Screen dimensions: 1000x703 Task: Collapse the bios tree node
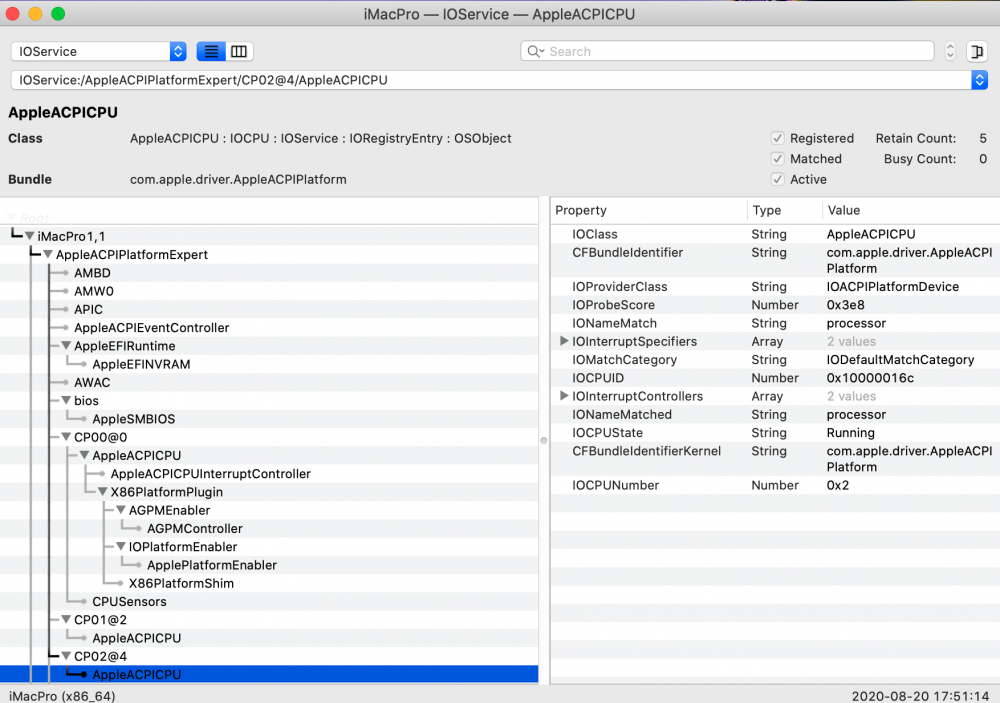click(x=66, y=401)
